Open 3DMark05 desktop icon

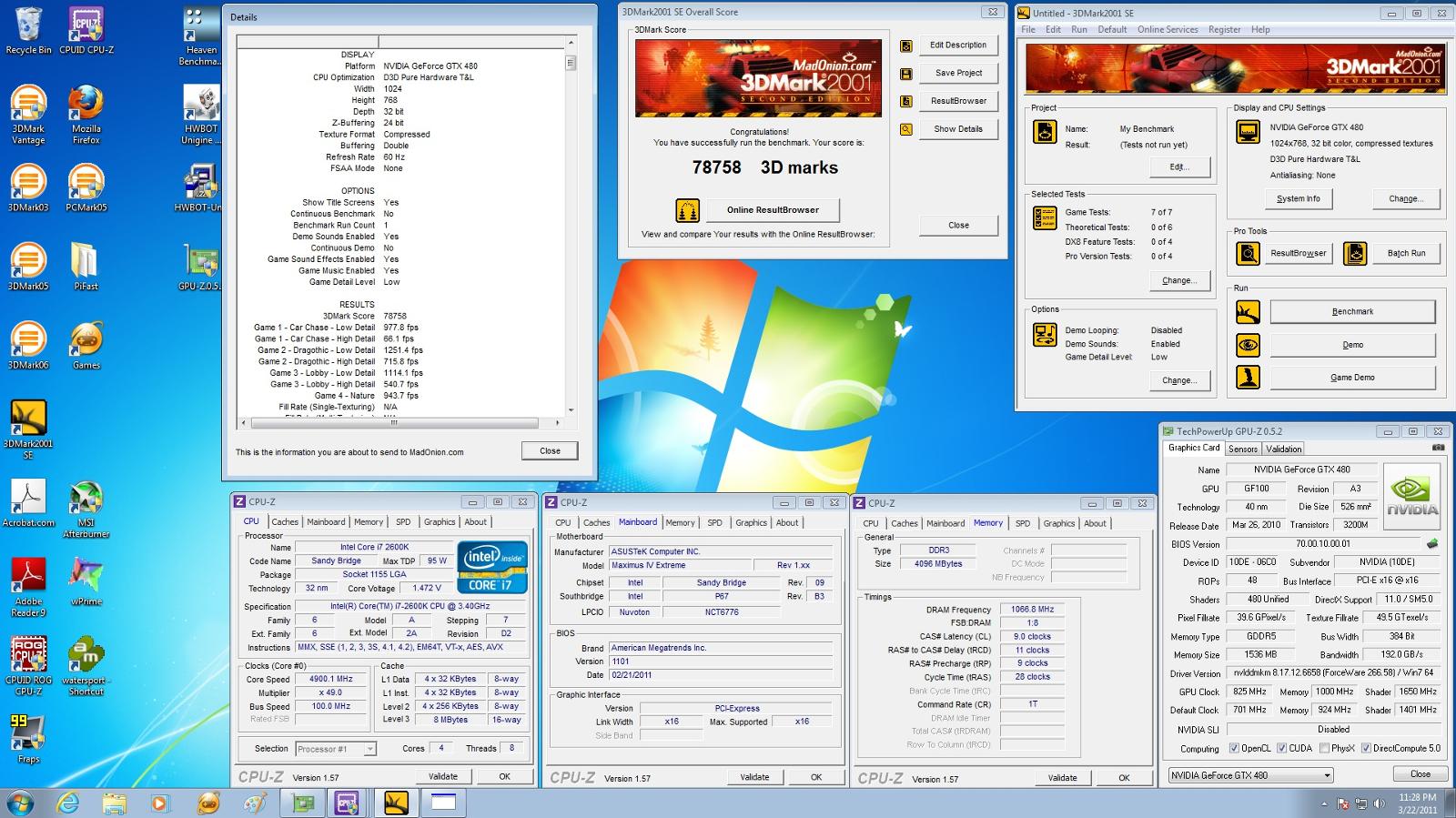tap(28, 267)
